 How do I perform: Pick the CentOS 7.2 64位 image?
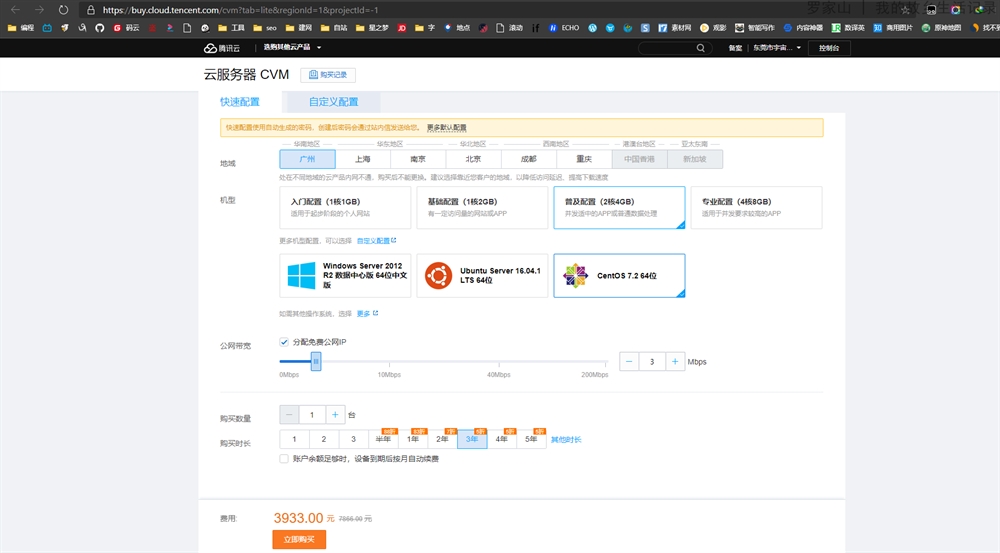coord(619,275)
